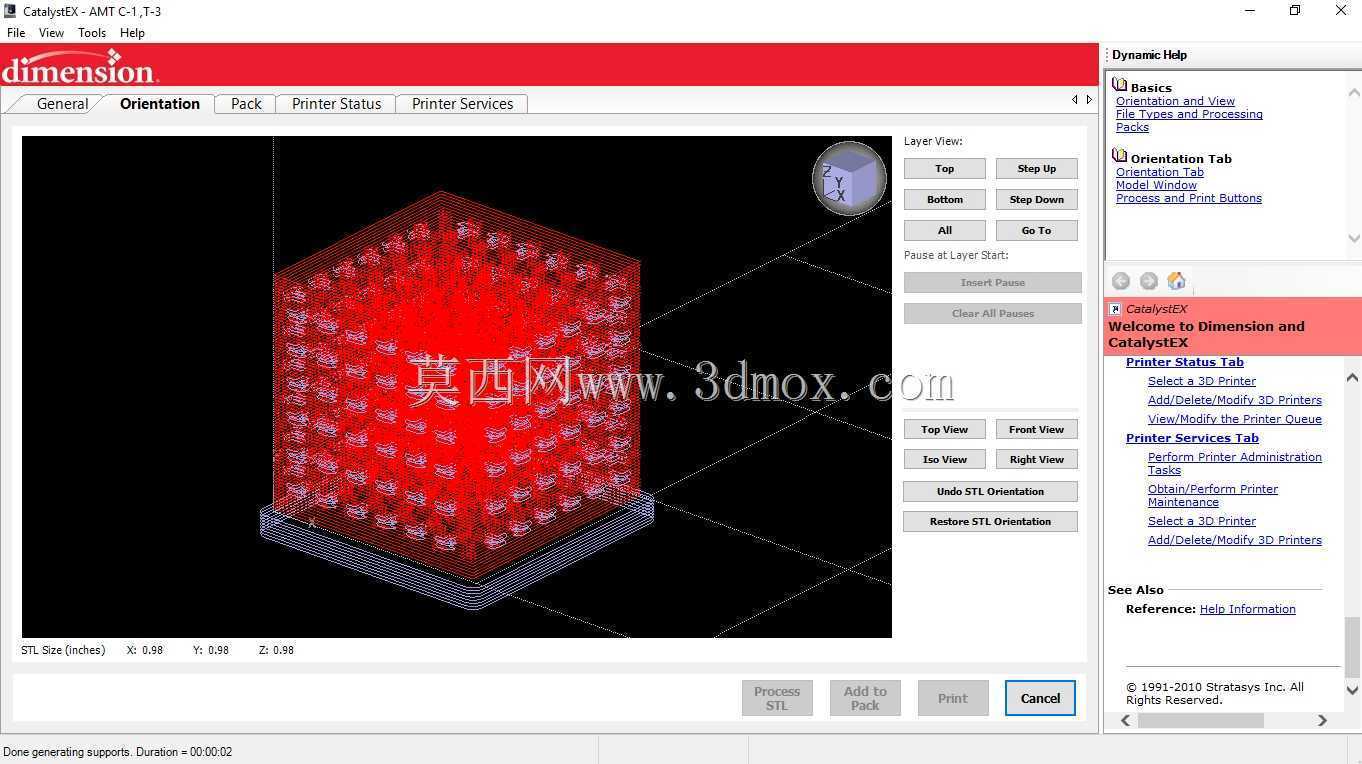Open the Dynamic Help home page
Viewport: 1362px width, 764px height.
[x=1177, y=281]
